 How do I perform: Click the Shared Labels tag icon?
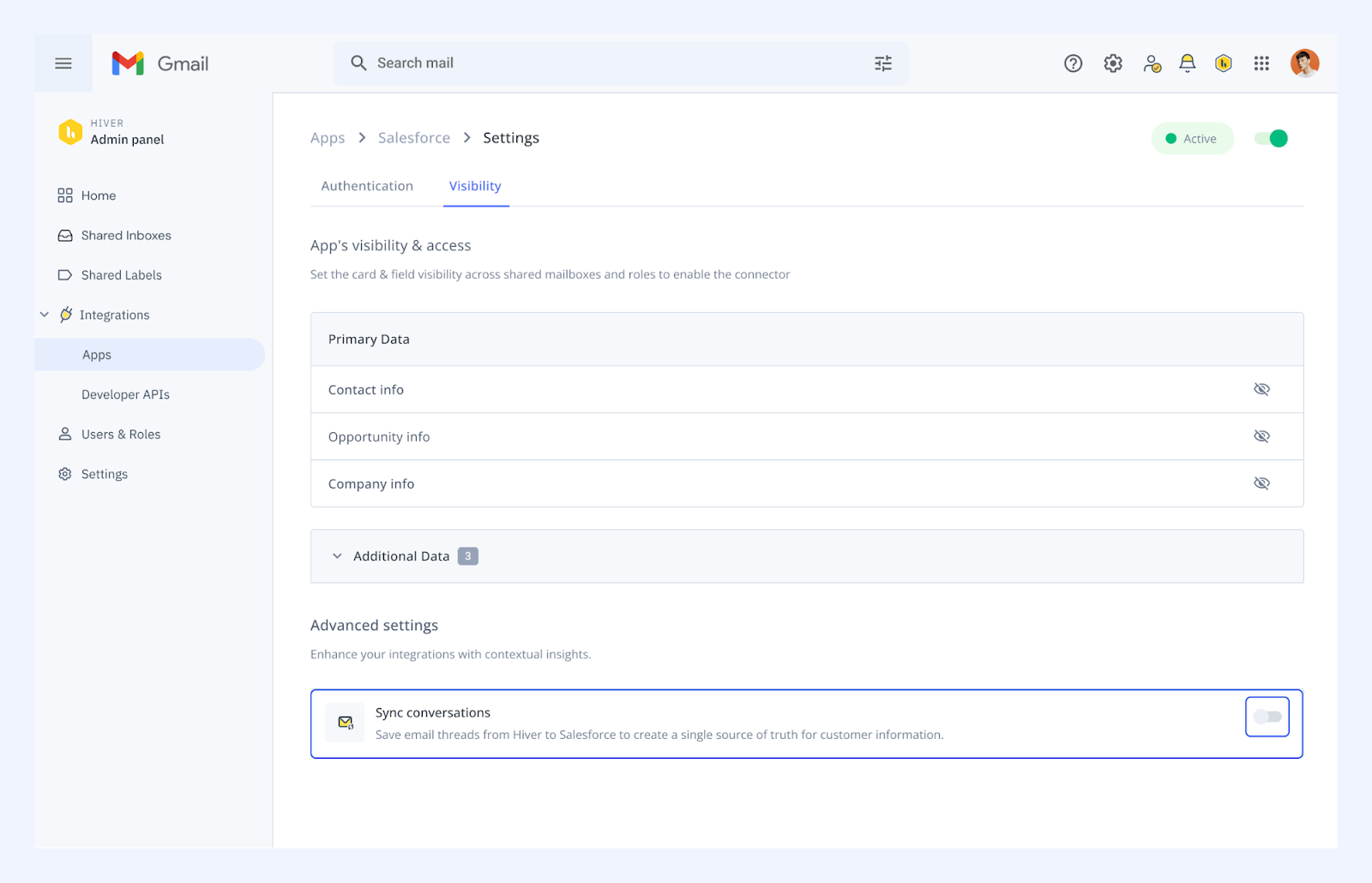click(65, 275)
